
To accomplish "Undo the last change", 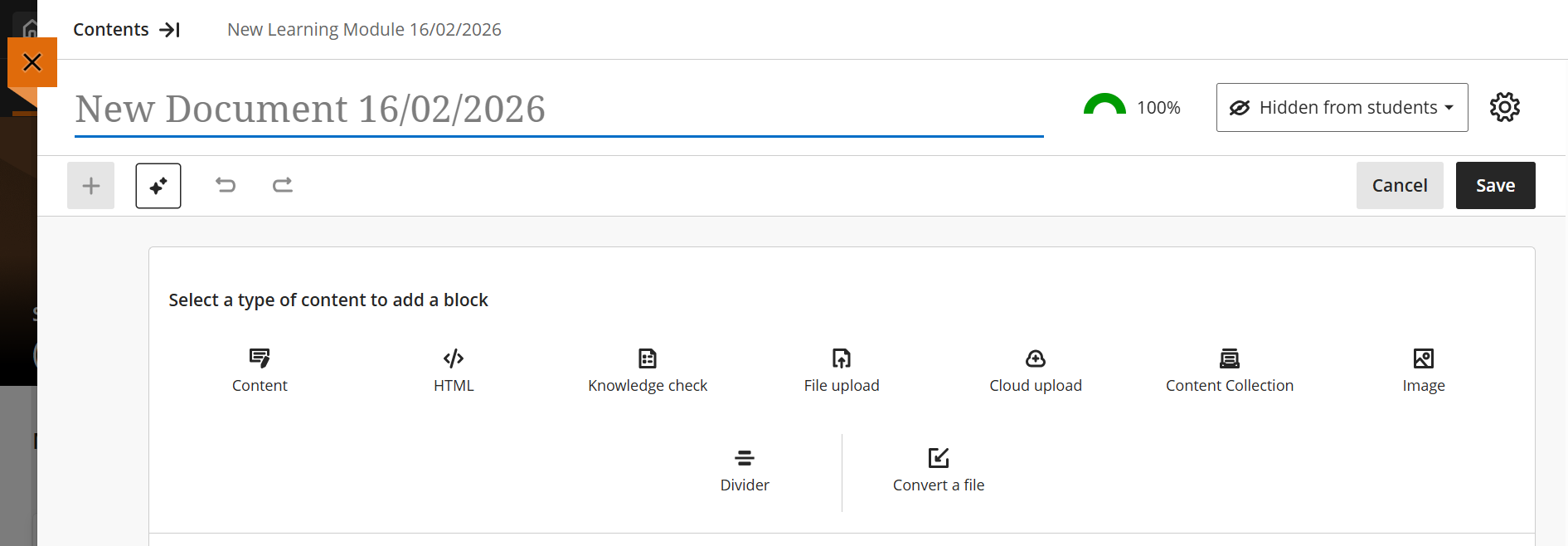I will click(x=226, y=185).
